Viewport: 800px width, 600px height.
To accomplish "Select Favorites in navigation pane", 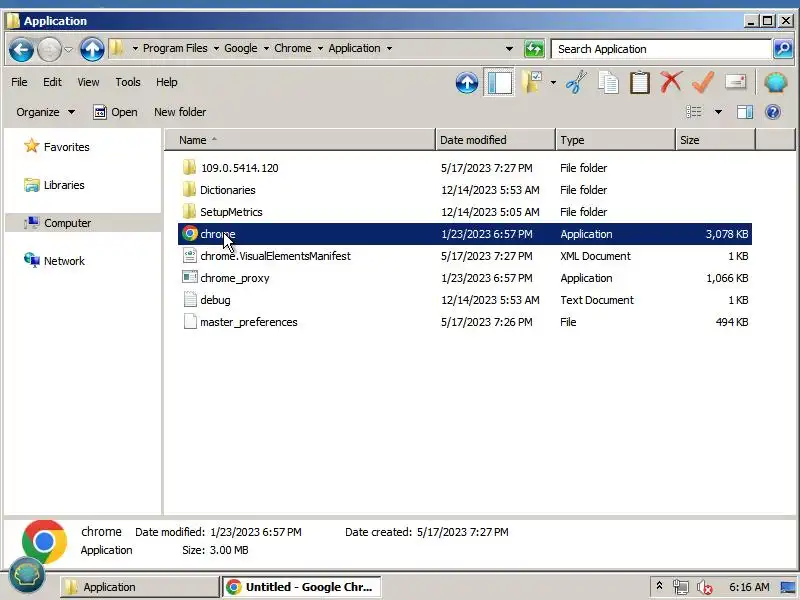I will [x=56, y=146].
